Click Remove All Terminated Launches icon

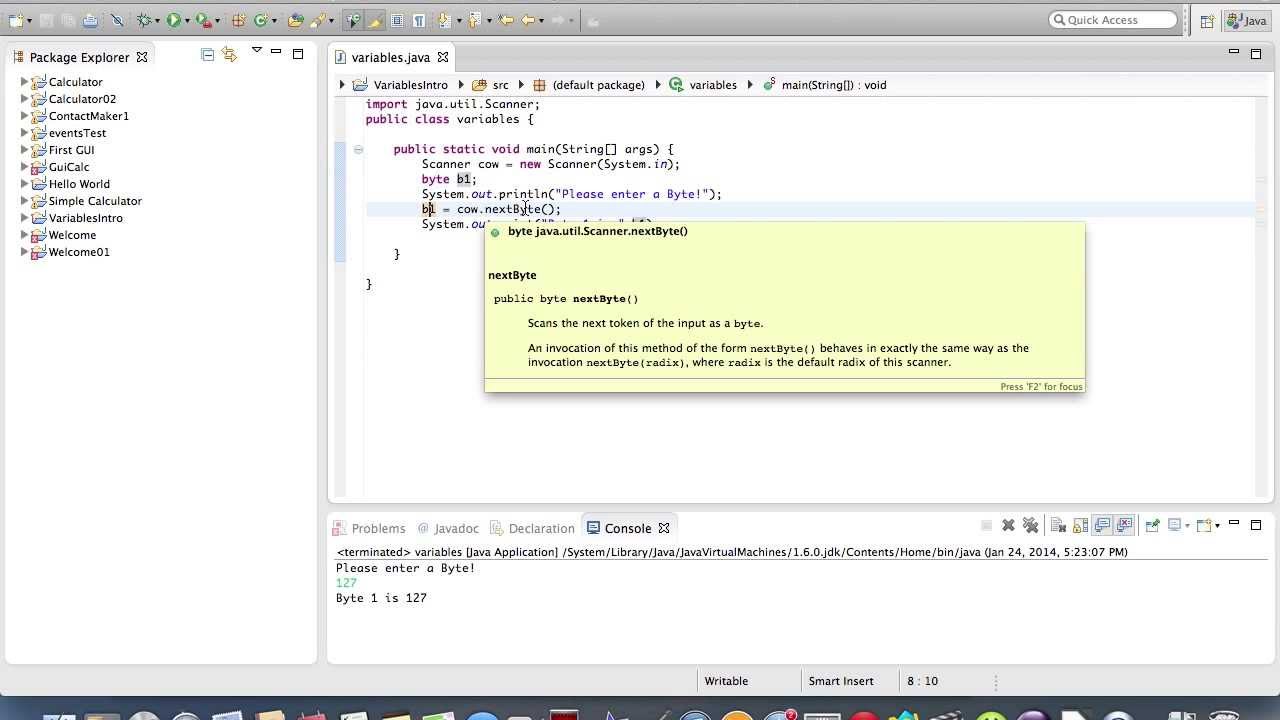tap(1030, 525)
